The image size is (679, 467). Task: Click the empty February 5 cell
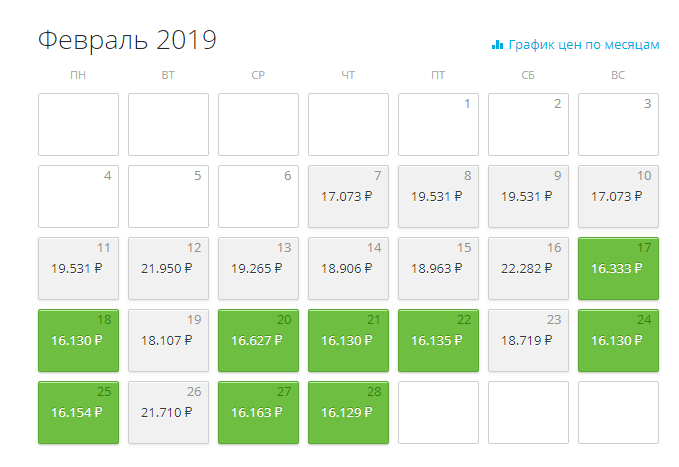pos(168,196)
